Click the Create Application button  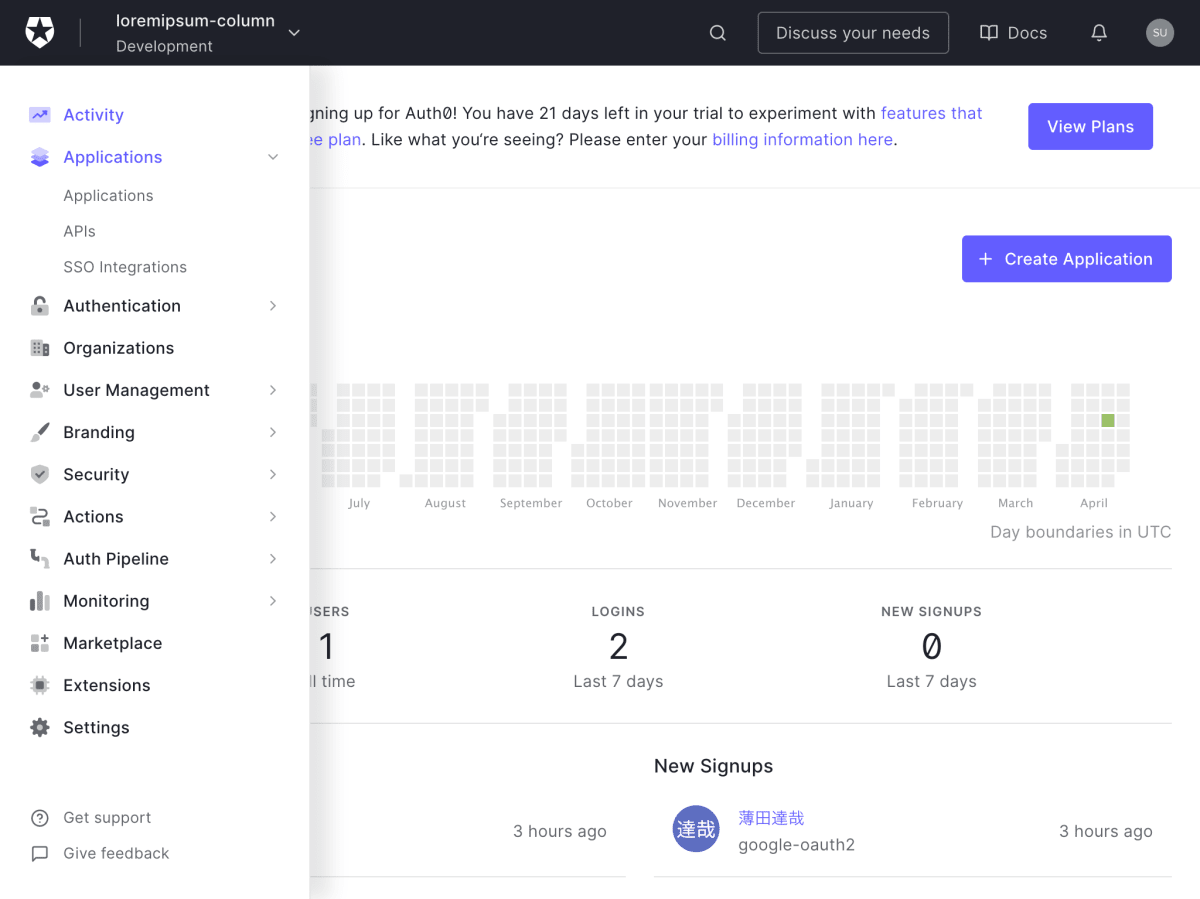coord(1067,259)
